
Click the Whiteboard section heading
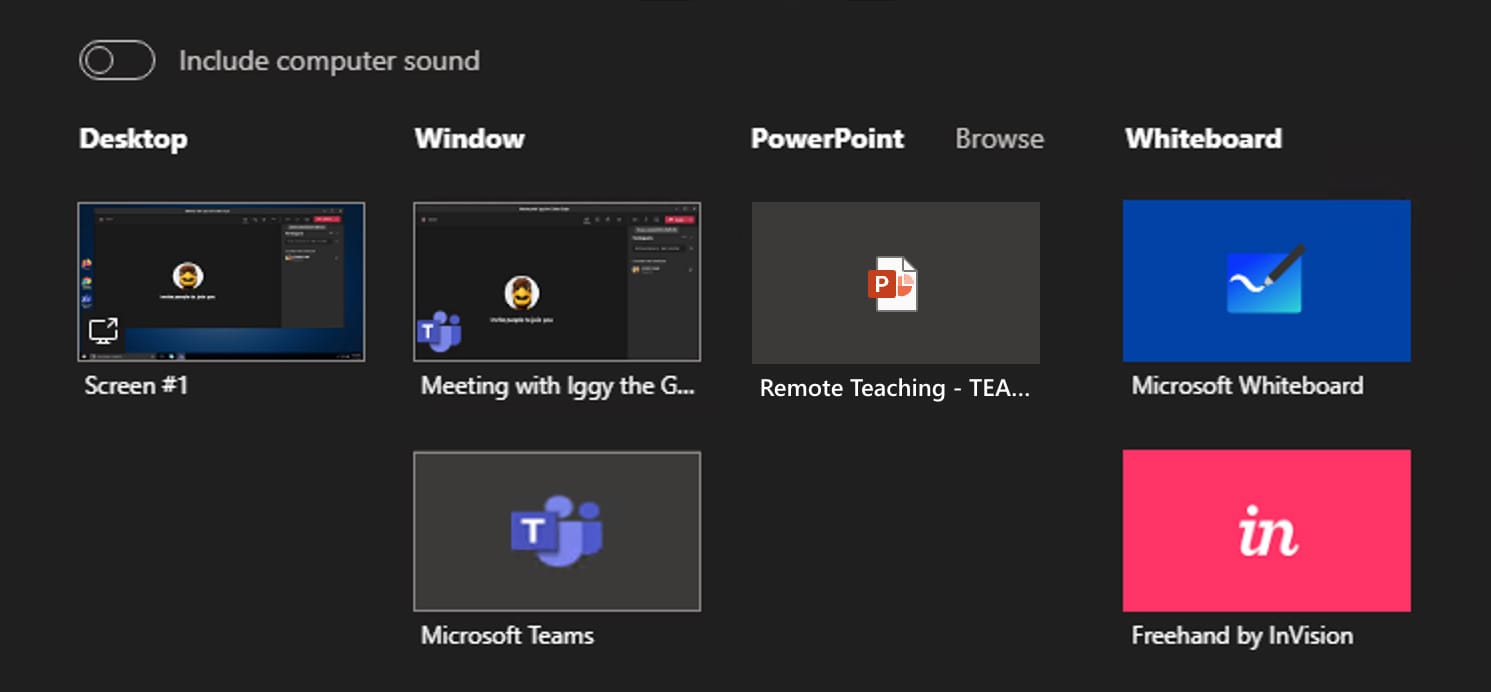(x=1203, y=139)
